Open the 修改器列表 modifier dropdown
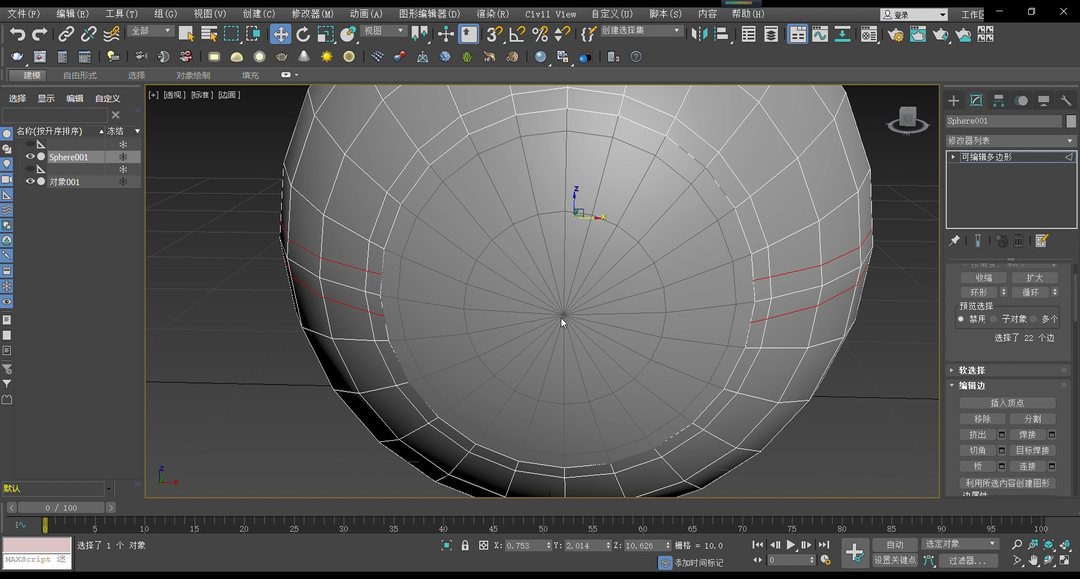 click(1010, 141)
